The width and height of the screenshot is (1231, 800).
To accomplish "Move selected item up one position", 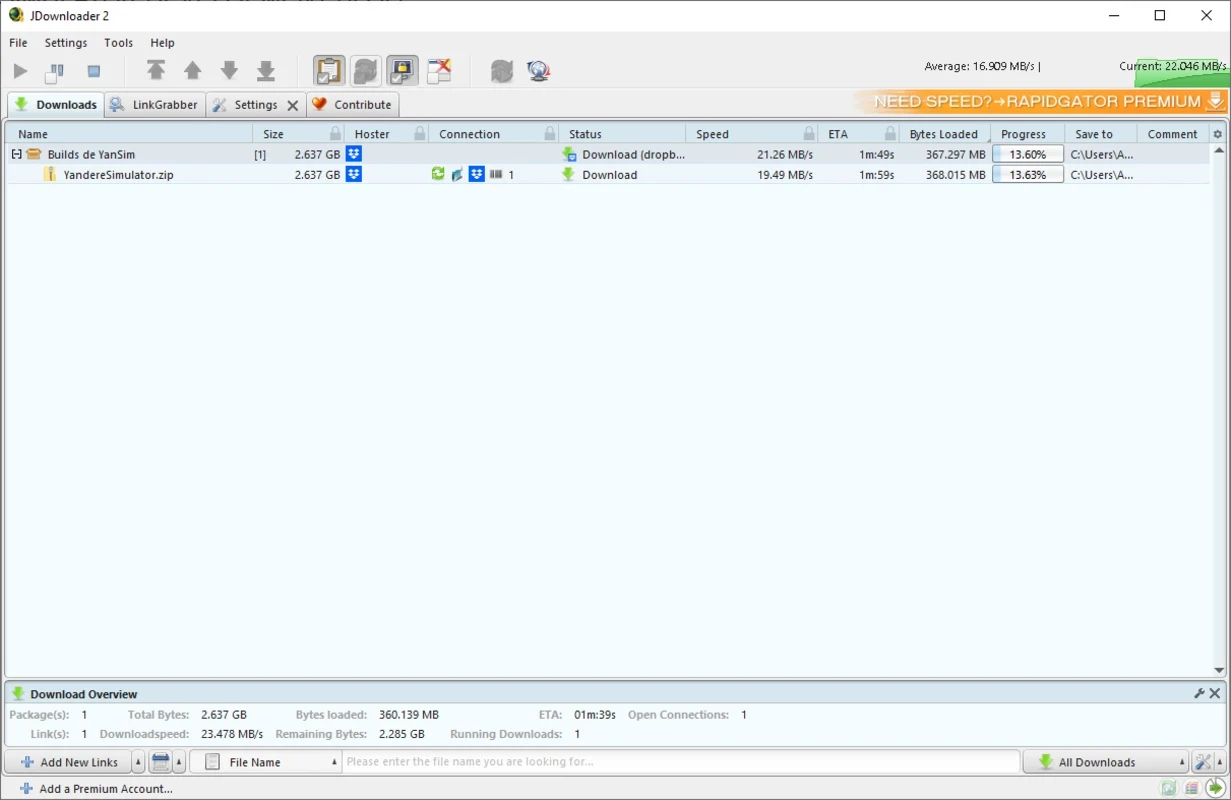I will 193,70.
